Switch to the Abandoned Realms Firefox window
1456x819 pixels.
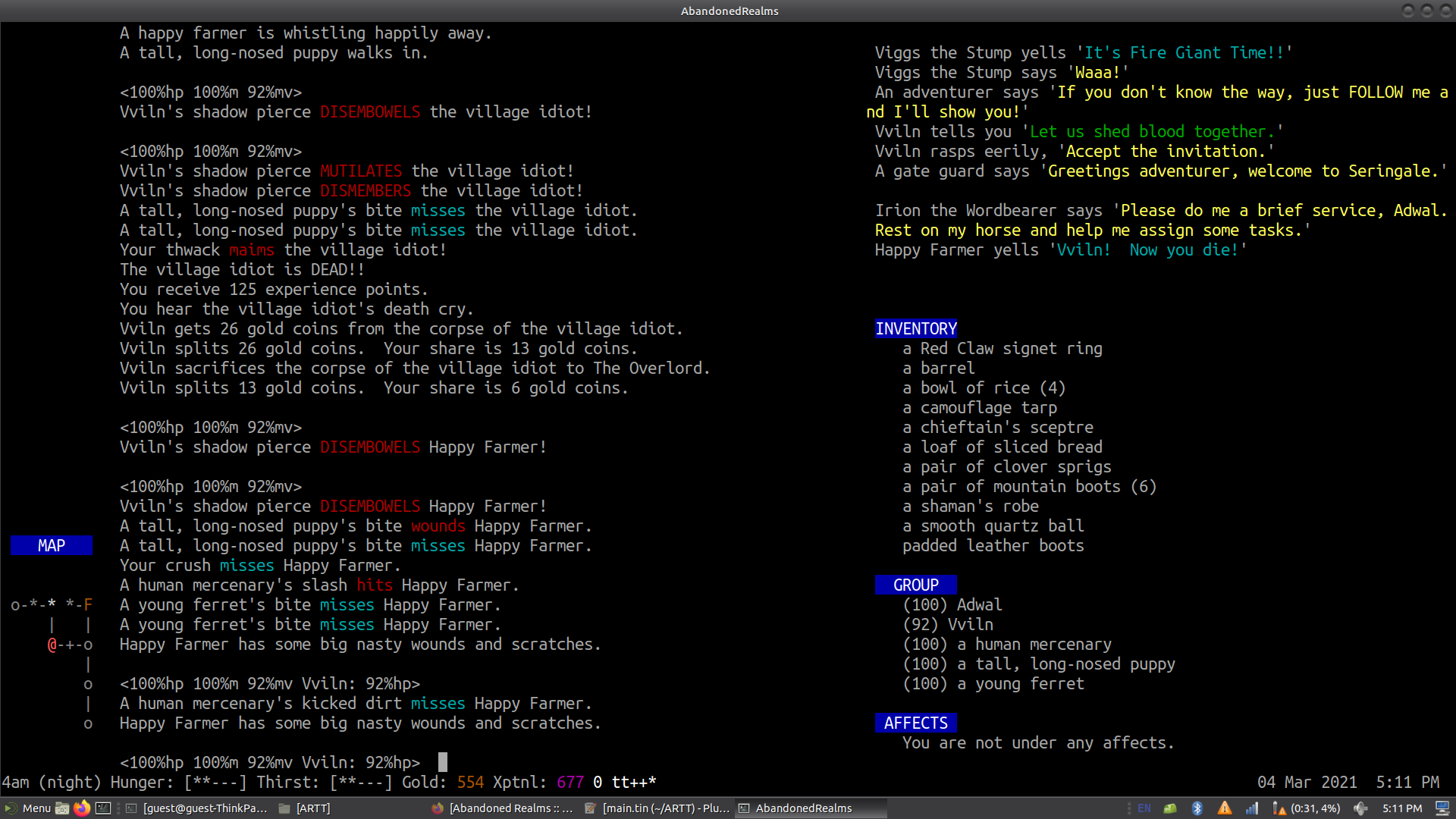(502, 808)
